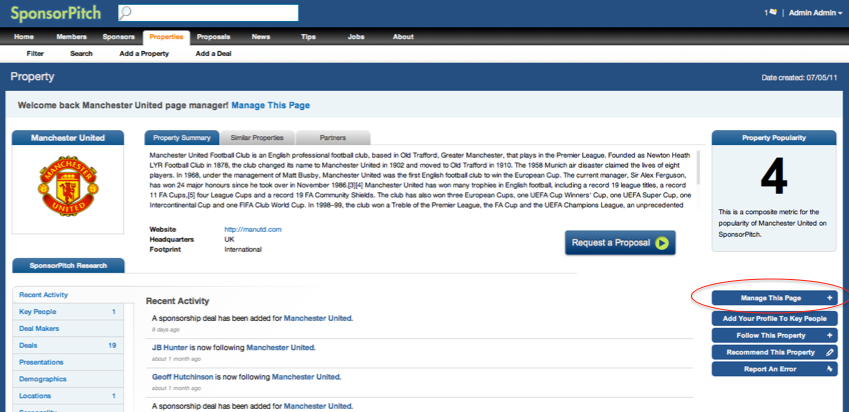Open the Geoff Hutchinson profile link
The height and width of the screenshot is (412, 849).
click(x=182, y=377)
